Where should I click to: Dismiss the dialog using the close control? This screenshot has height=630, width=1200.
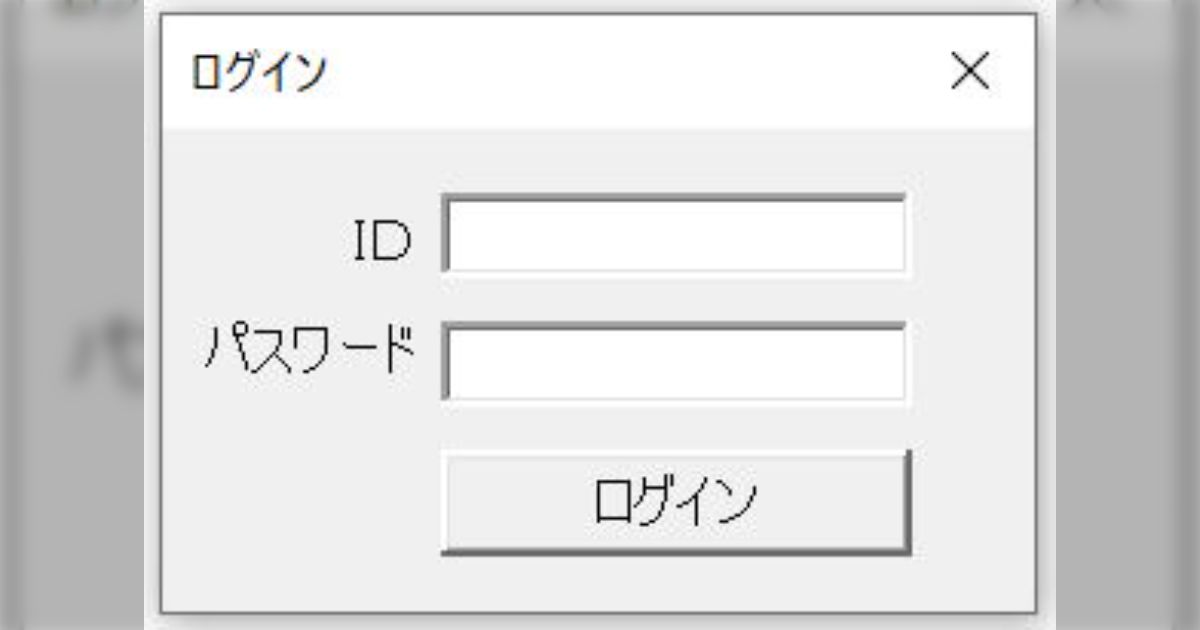[x=970, y=70]
